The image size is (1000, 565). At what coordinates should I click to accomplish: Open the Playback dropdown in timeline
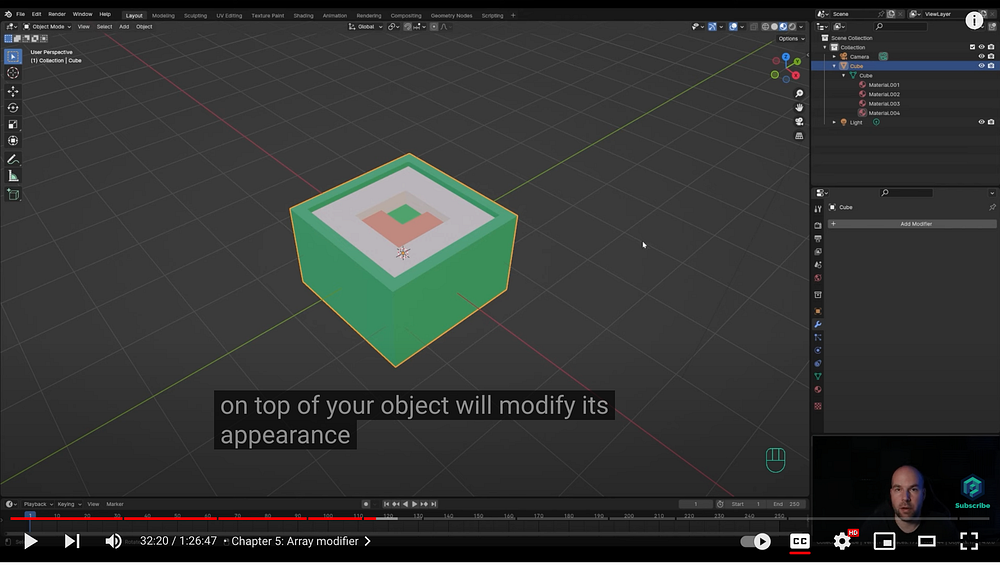(x=38, y=504)
